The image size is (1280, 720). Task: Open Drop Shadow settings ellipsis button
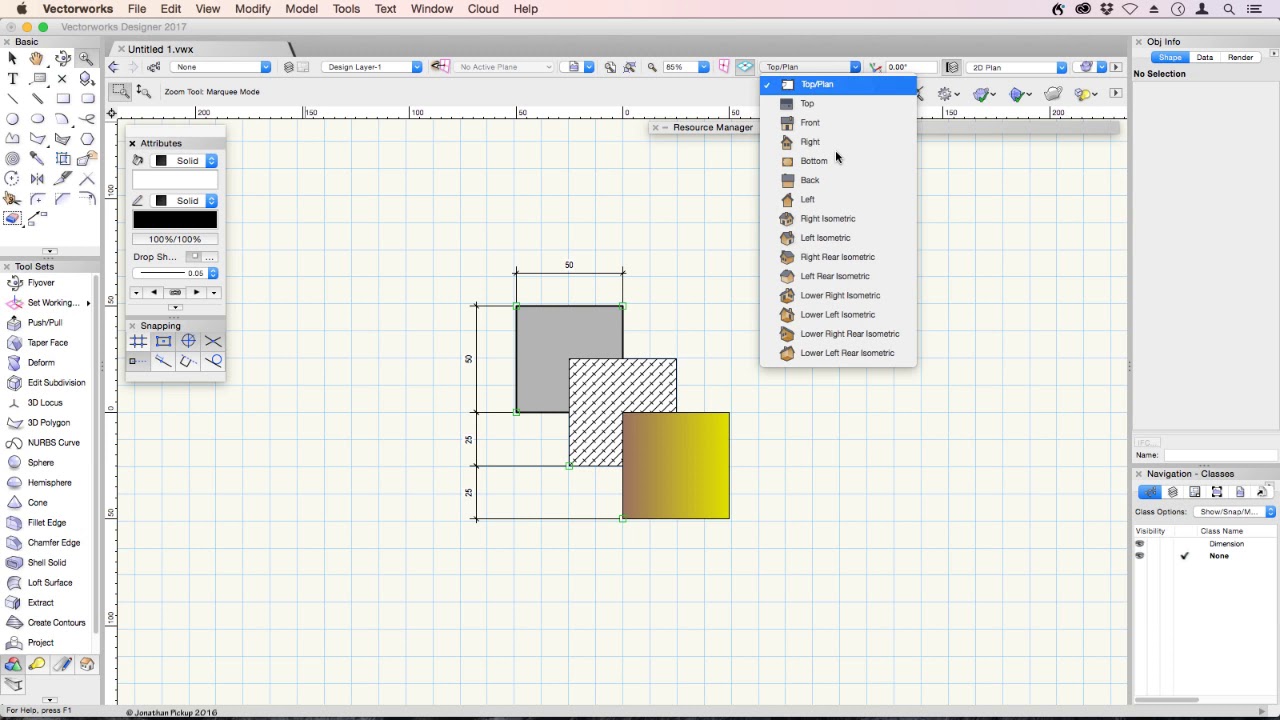coord(210,257)
